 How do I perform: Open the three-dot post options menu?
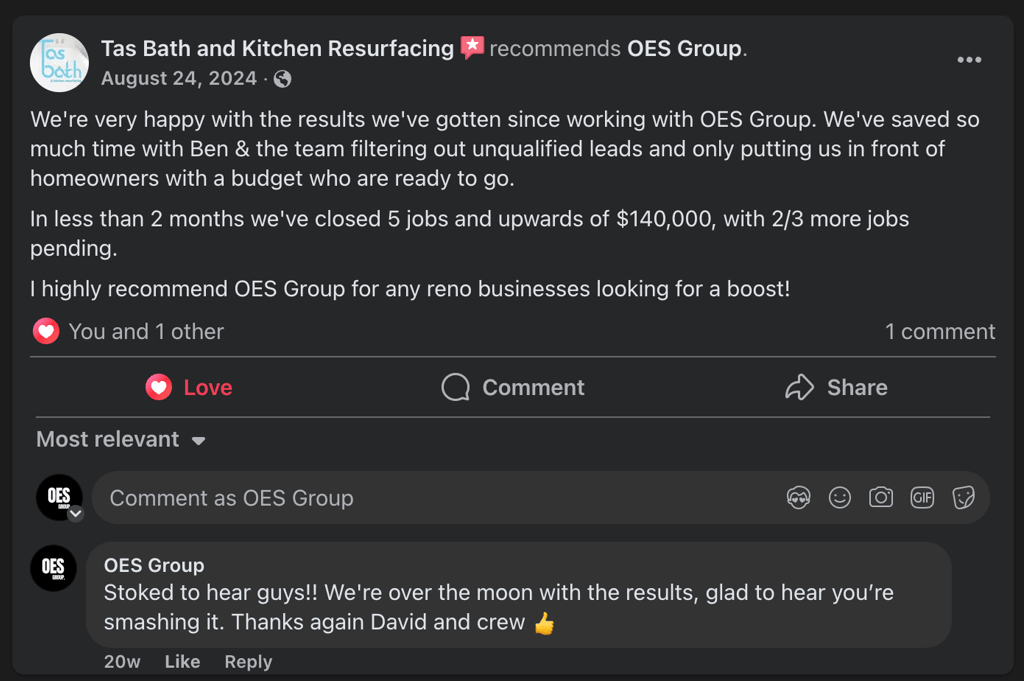coord(969,60)
